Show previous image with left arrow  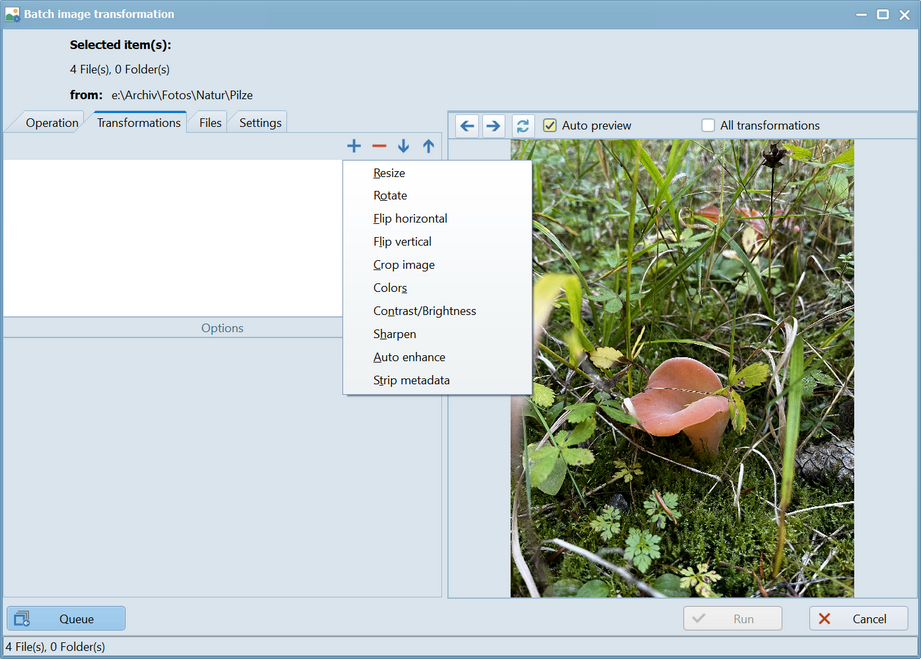click(467, 126)
